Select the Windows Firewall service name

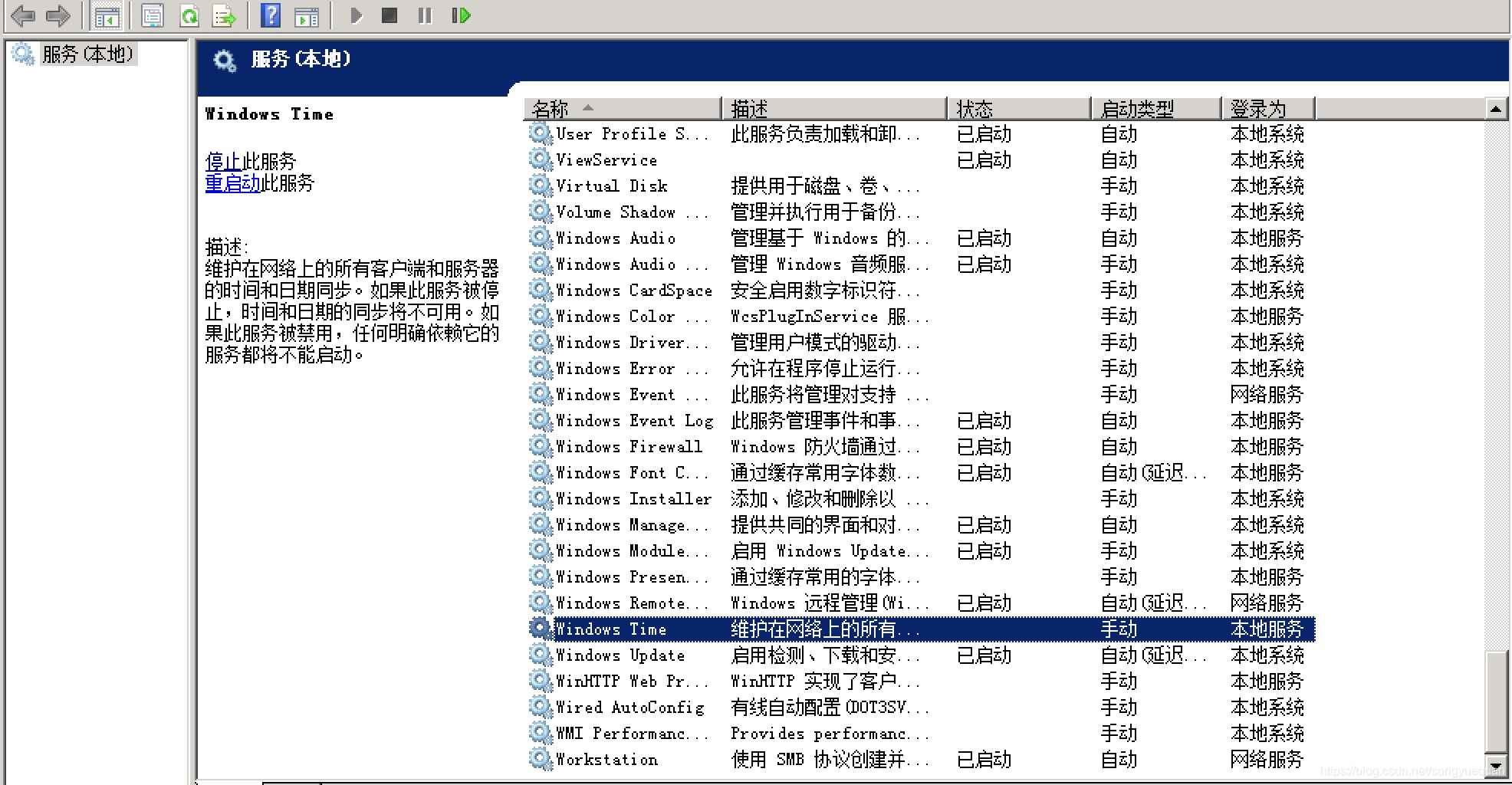point(629,446)
